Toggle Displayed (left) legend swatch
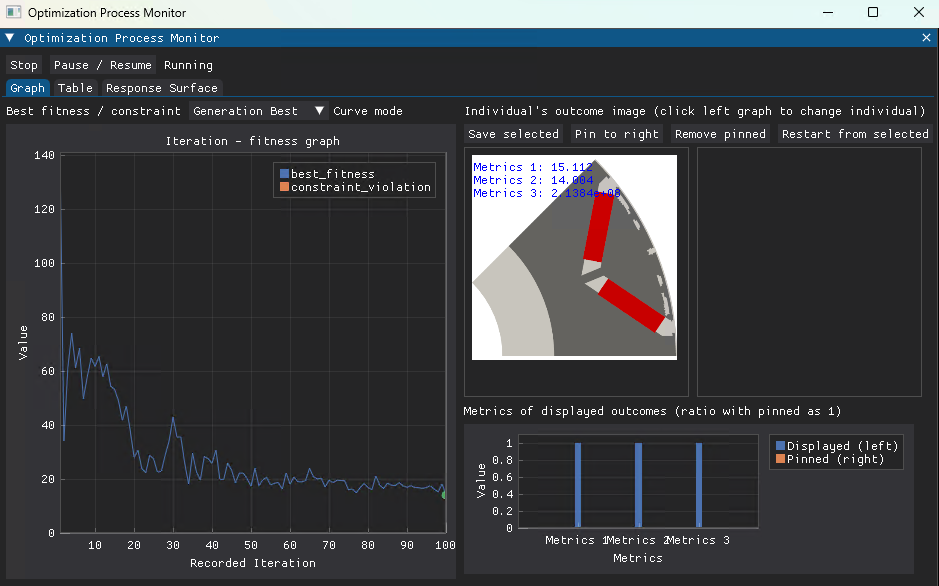This screenshot has height=586, width=939. [x=780, y=446]
